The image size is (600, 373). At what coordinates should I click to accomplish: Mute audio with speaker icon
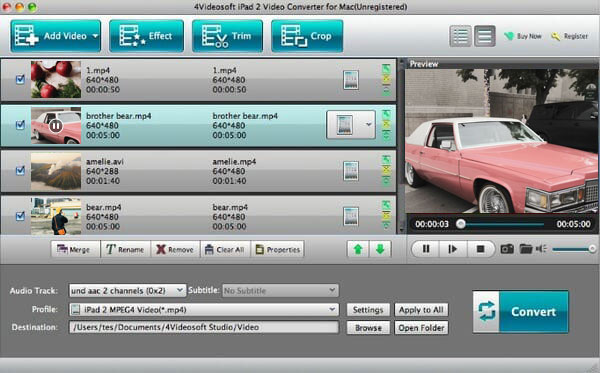[541, 249]
